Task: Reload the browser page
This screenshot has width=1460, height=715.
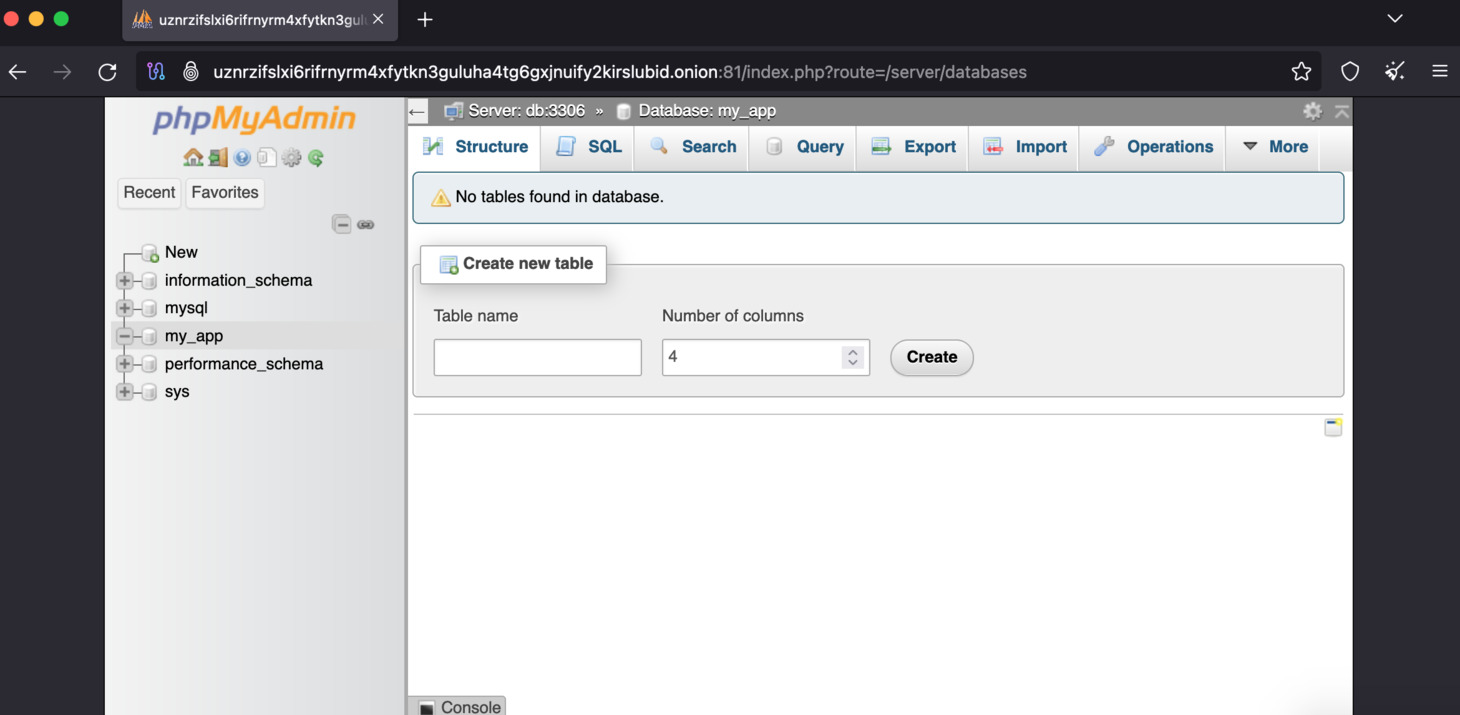Action: coord(107,71)
